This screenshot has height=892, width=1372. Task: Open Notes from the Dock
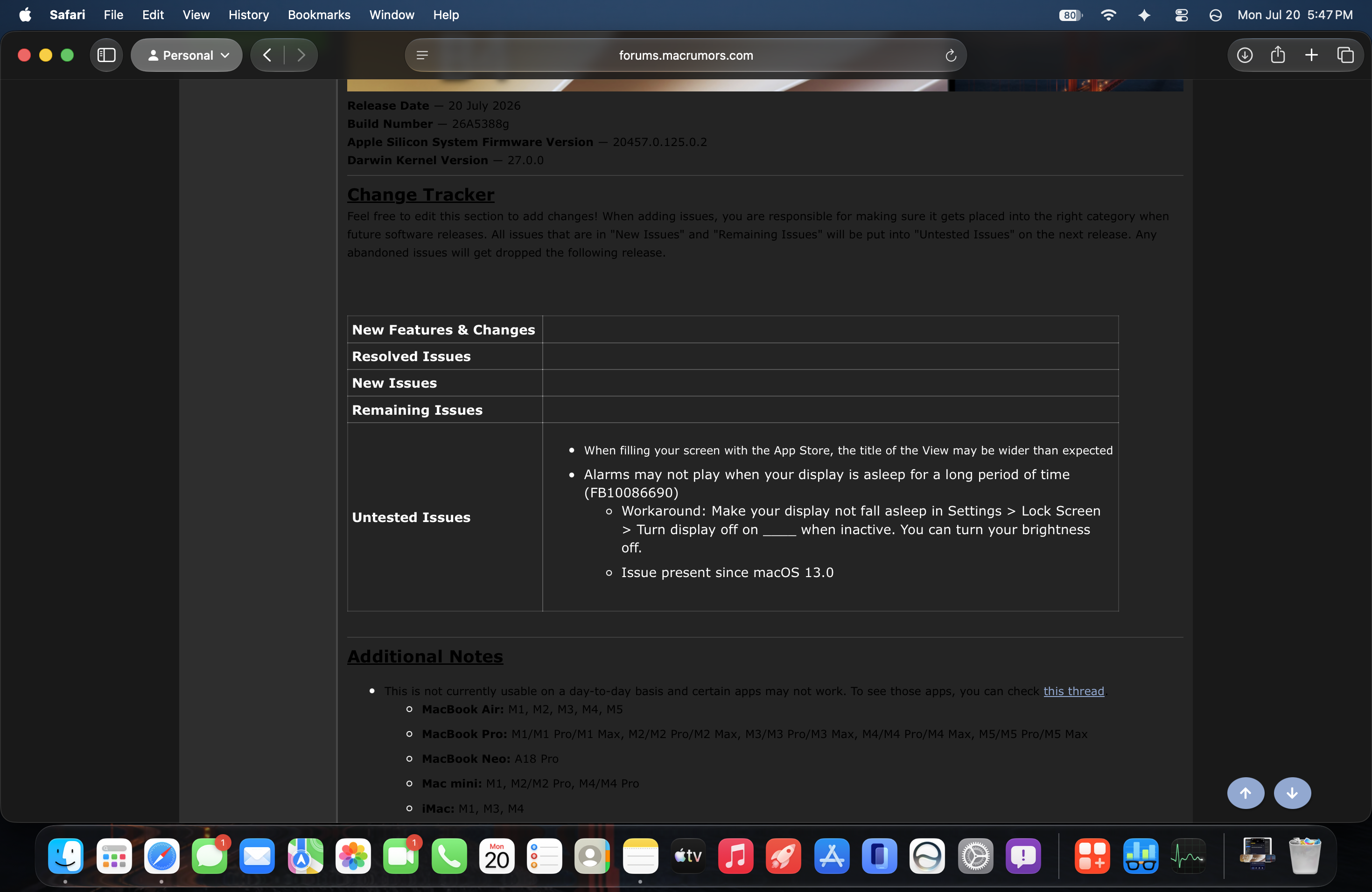point(640,856)
